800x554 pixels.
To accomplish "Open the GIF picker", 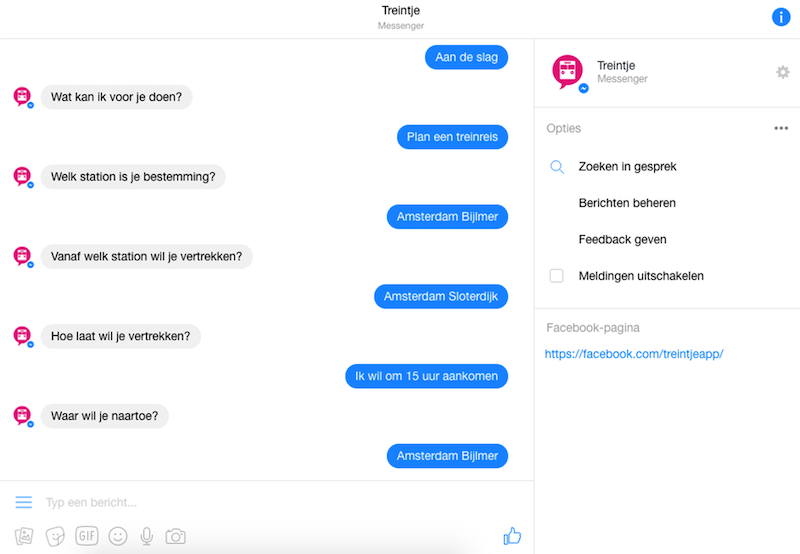I will pos(87,536).
